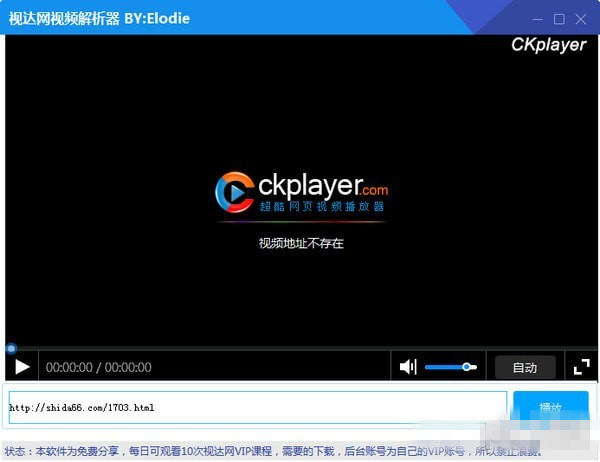Click the title 视达网视频解析器 BY:Elodie
Image resolution: width=600 pixels, height=462 pixels.
pyautogui.click(x=99, y=18)
